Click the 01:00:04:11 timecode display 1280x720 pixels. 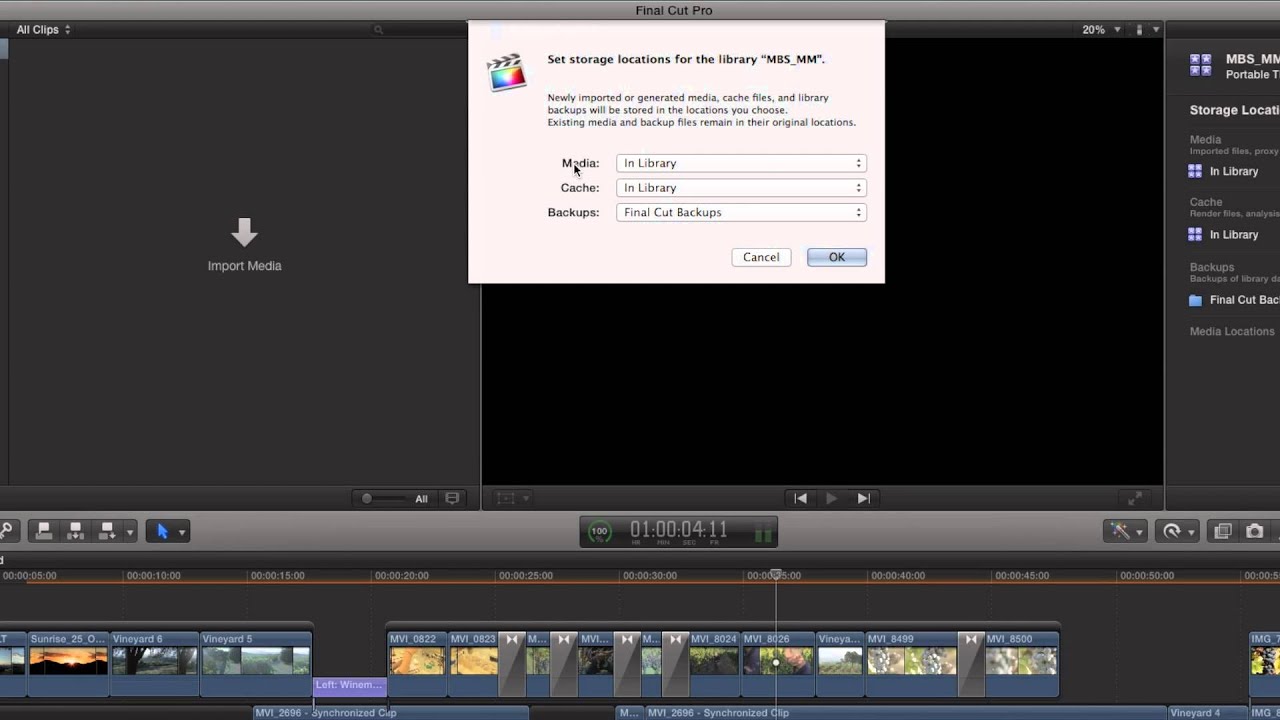679,530
